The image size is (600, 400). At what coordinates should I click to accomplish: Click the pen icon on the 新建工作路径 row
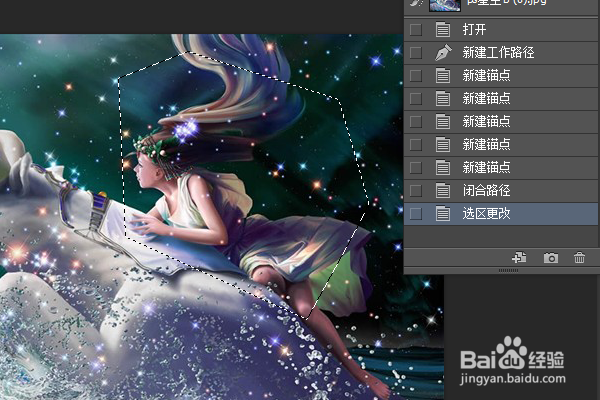[443, 52]
